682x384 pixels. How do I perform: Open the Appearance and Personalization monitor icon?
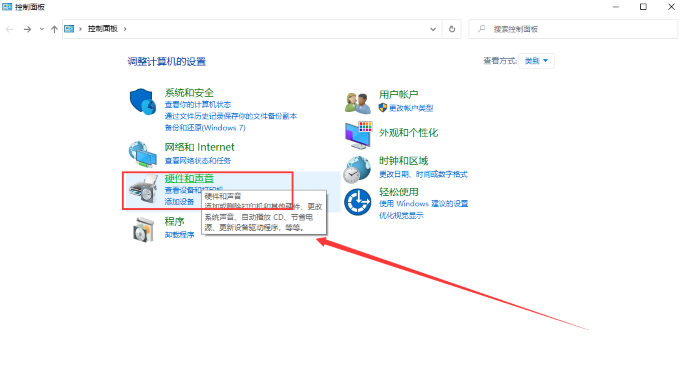point(358,135)
